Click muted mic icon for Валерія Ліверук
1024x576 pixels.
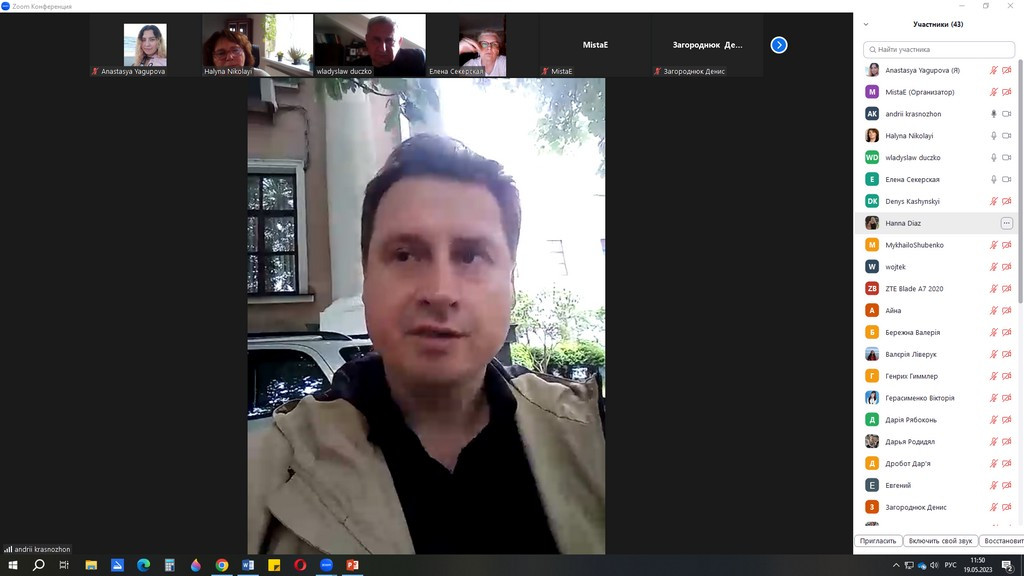[x=993, y=354]
